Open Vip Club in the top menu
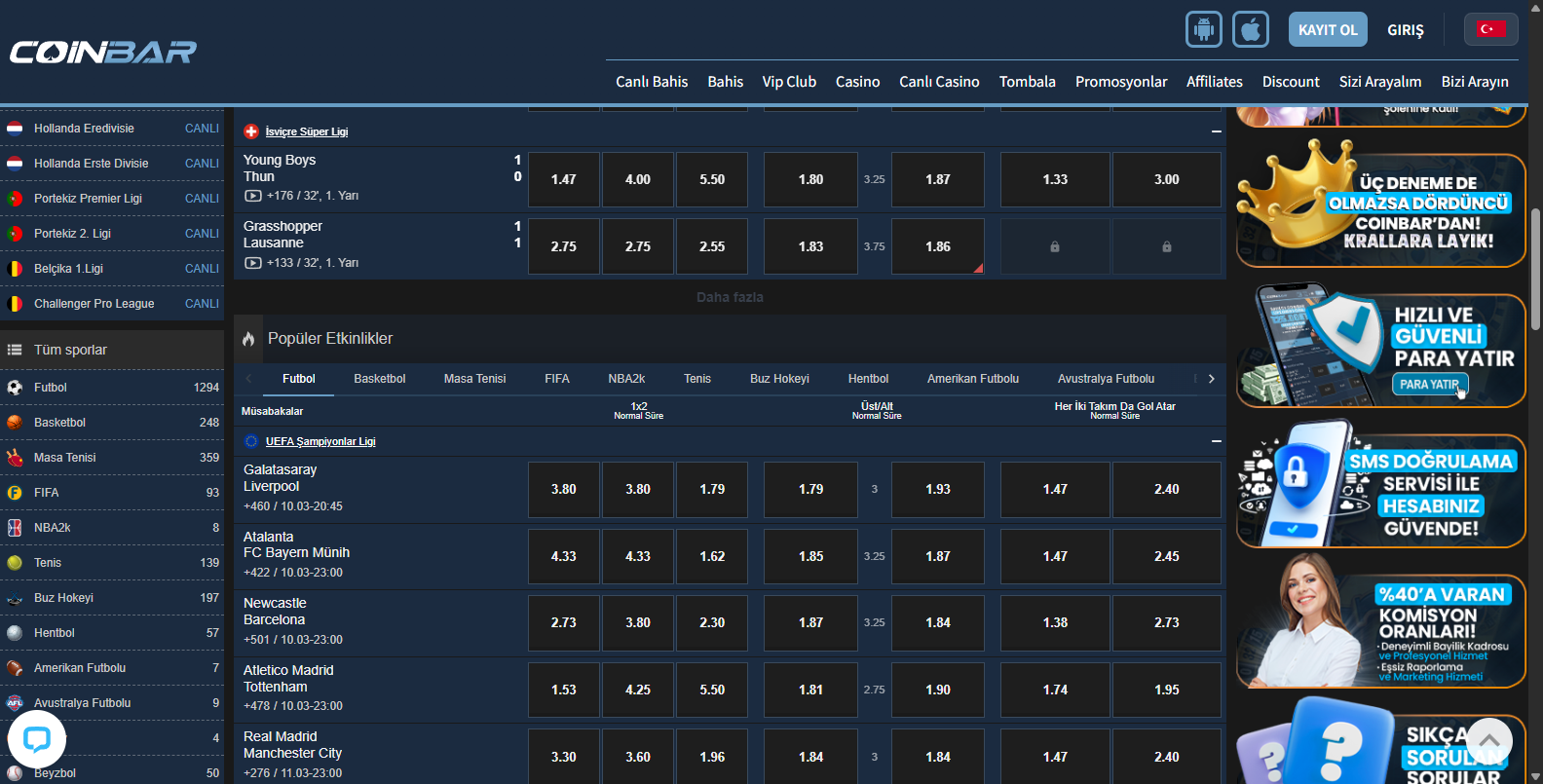This screenshot has height=784, width=1543. pyautogui.click(x=789, y=82)
